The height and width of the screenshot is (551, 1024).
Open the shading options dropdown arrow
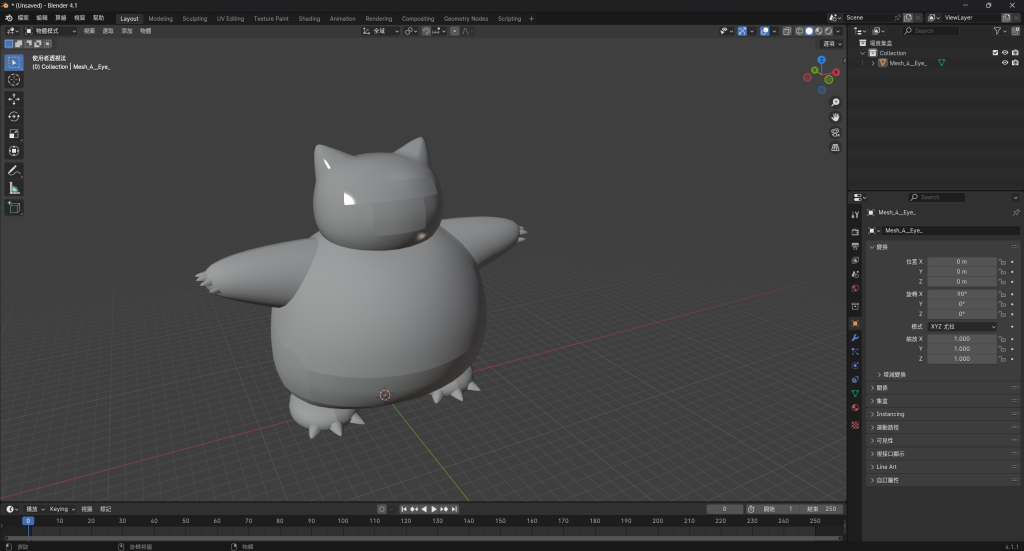(x=839, y=31)
